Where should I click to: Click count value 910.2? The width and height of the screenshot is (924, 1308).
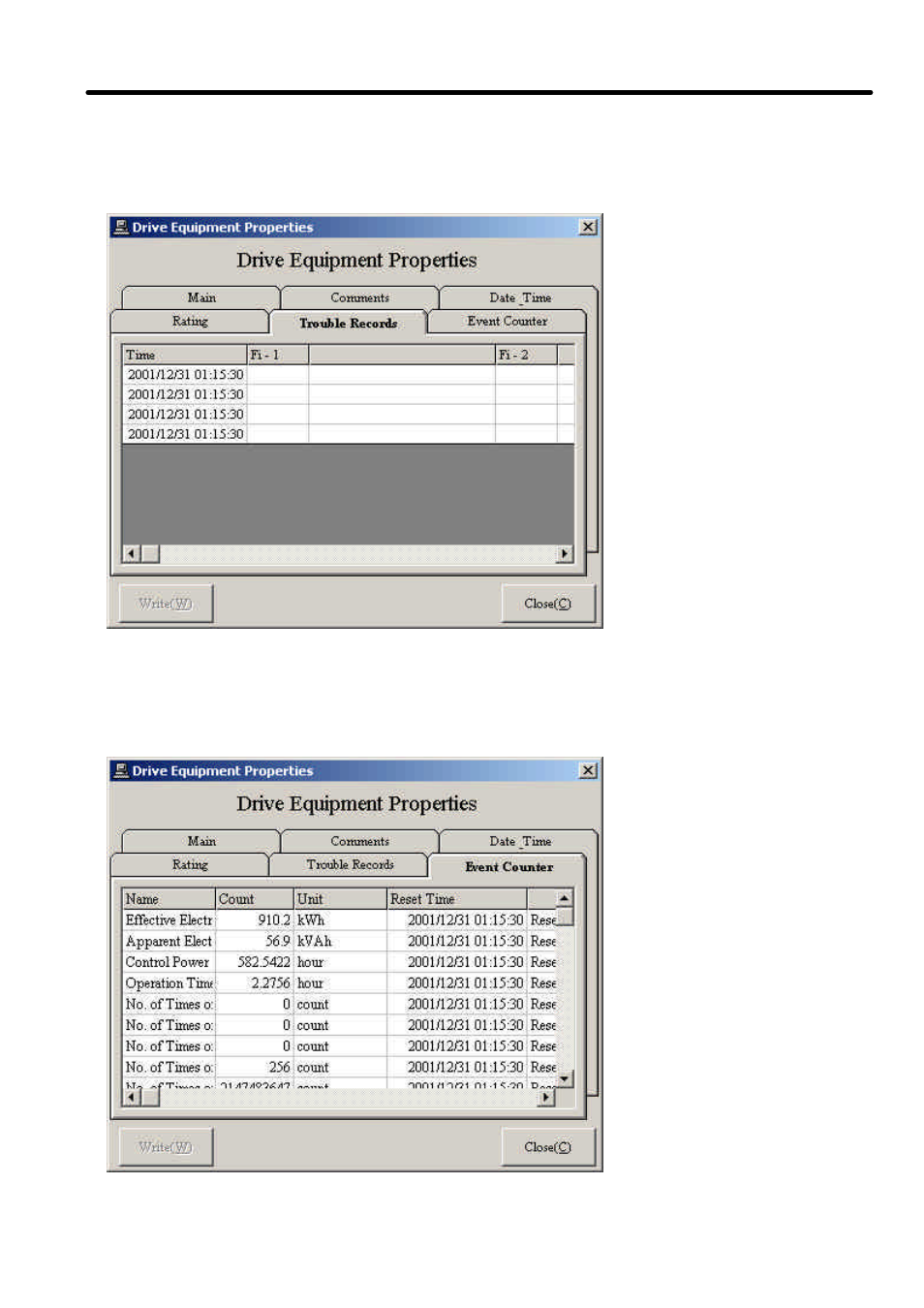[255, 920]
